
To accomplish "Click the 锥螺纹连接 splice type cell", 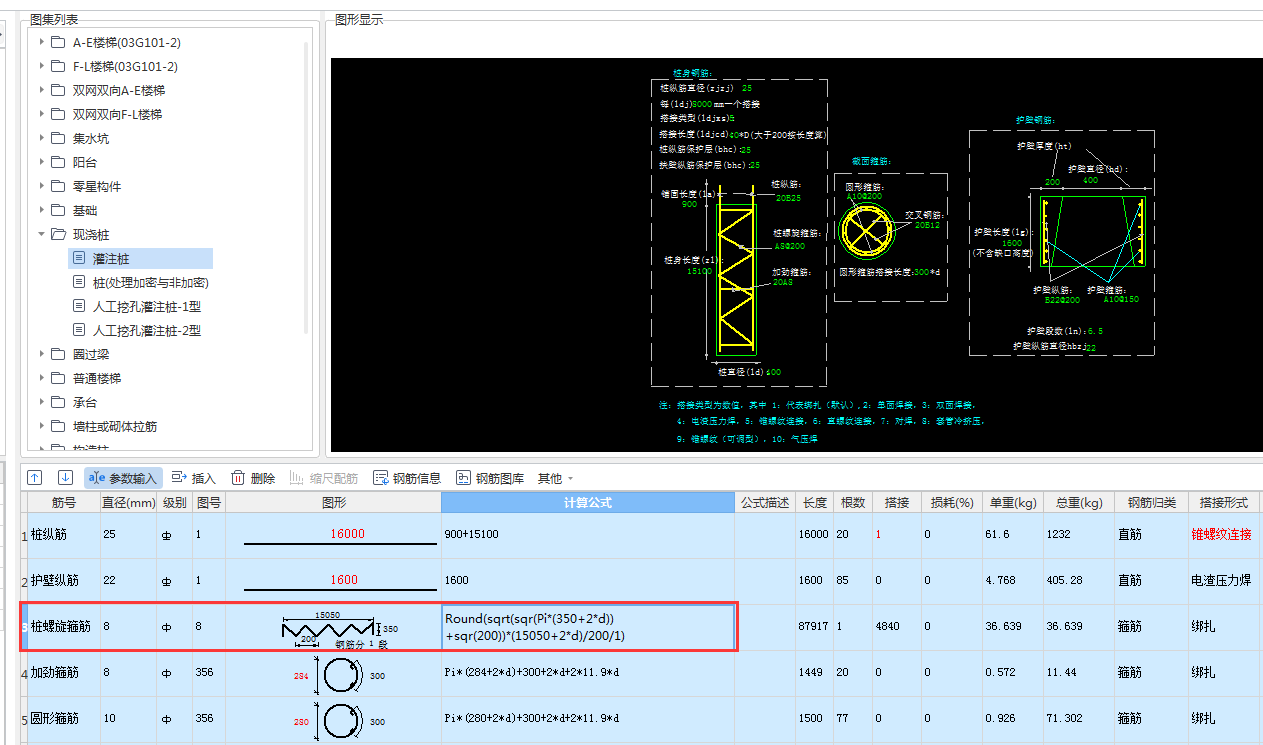I will tap(1223, 535).
